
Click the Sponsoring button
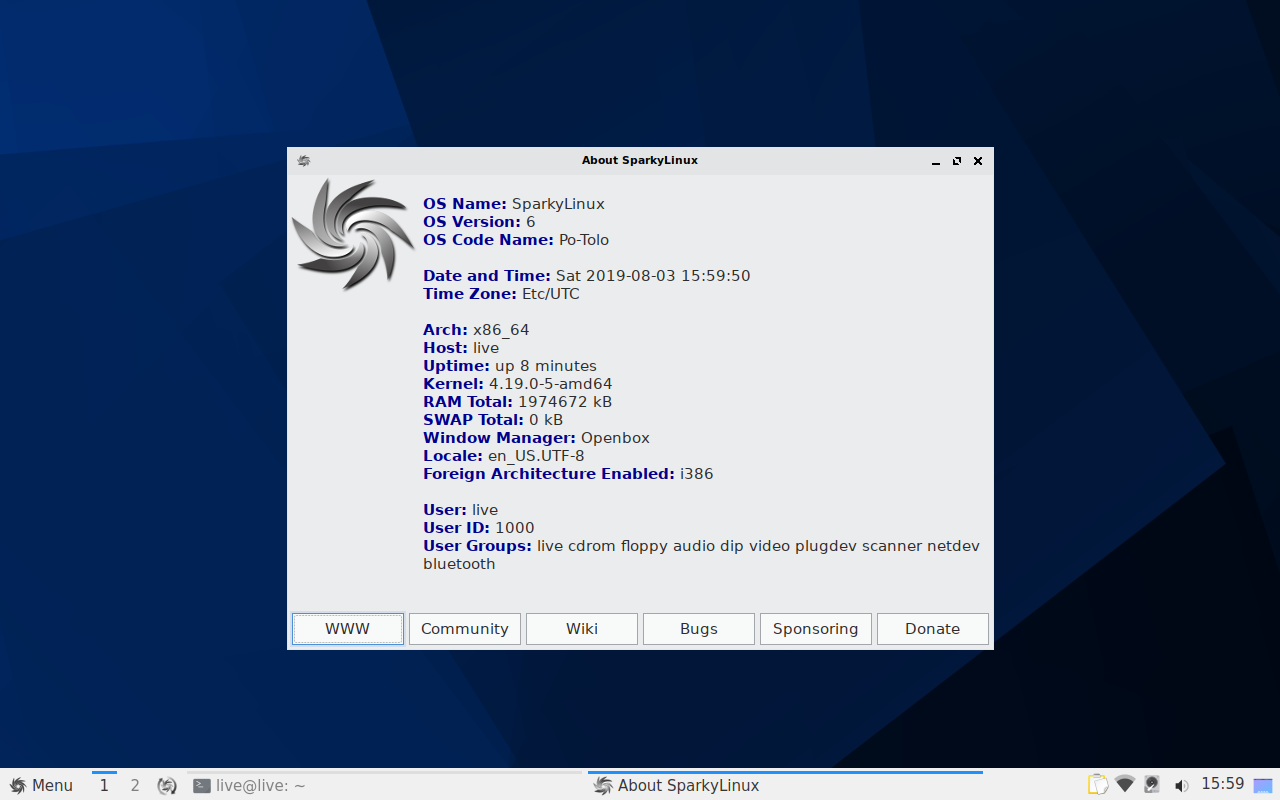pos(816,629)
